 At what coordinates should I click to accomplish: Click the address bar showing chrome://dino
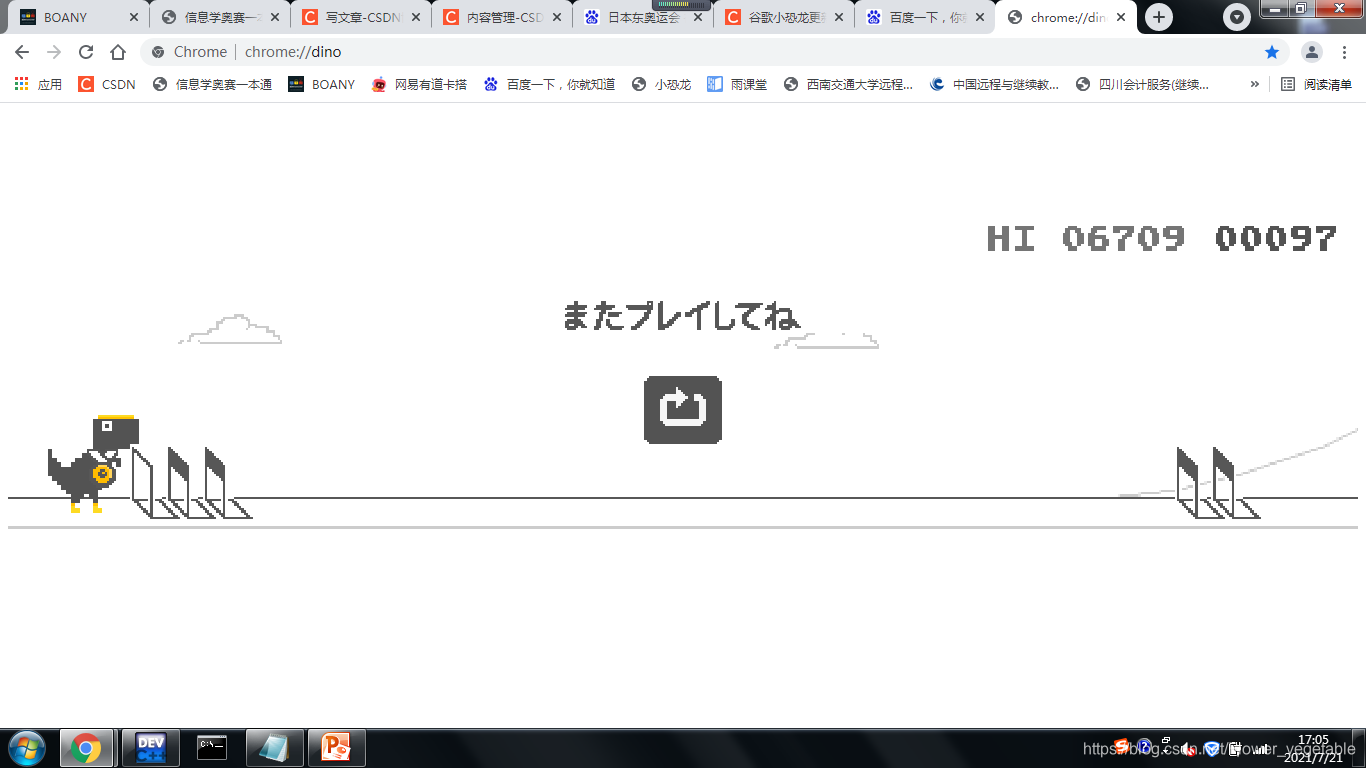point(714,52)
